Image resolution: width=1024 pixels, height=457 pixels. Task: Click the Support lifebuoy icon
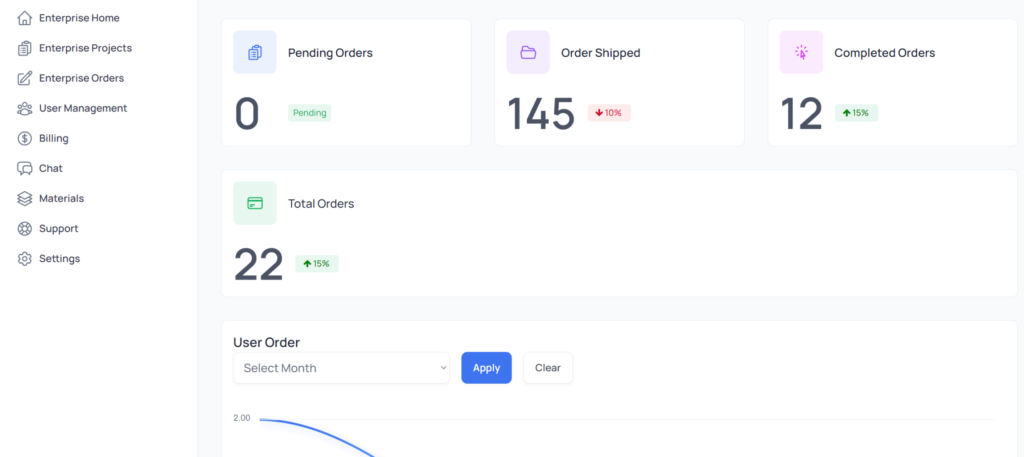coord(25,228)
